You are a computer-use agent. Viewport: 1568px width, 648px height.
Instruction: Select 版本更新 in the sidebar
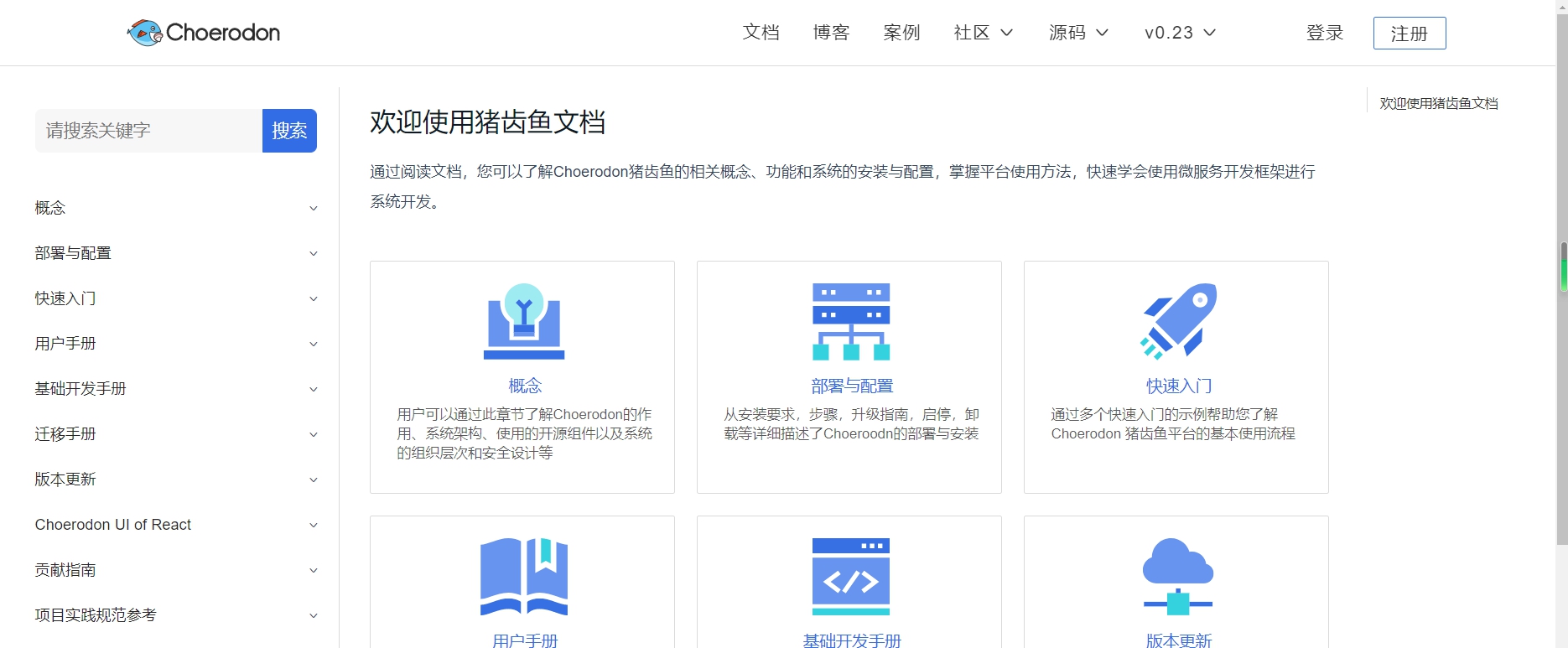65,480
